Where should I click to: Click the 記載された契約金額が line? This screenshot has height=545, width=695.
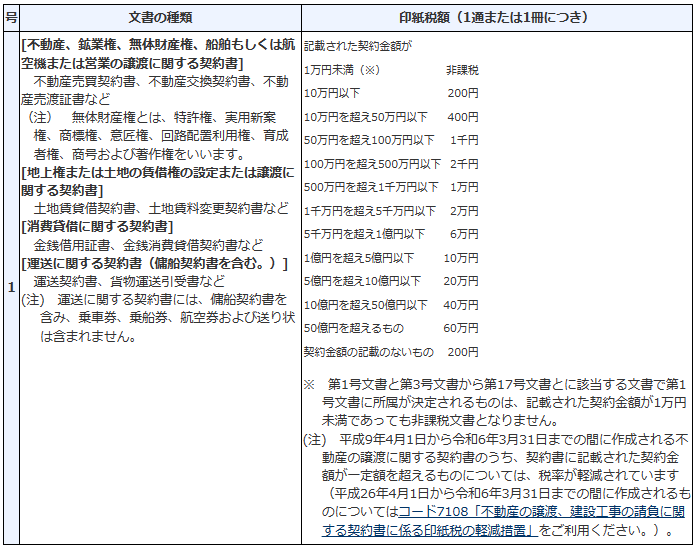pyautogui.click(x=358, y=46)
